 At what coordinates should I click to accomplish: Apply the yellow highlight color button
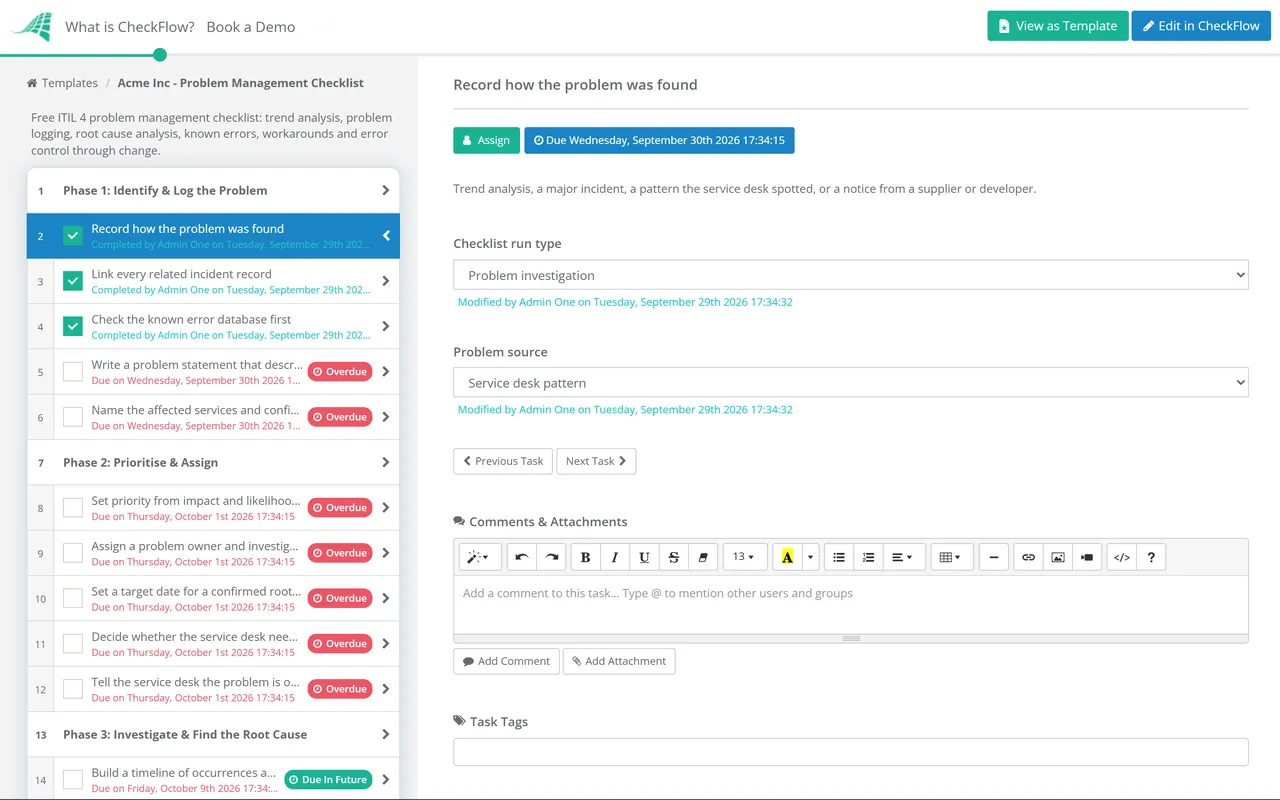point(787,557)
